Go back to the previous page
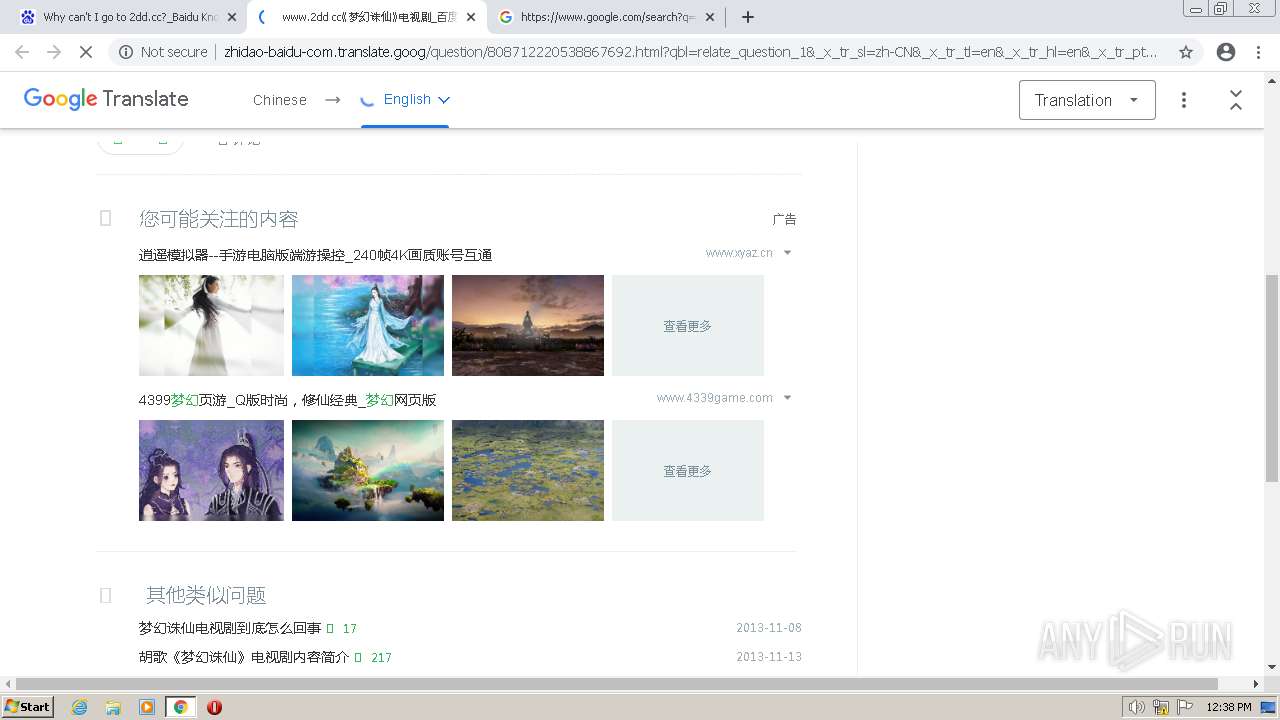 (22, 52)
